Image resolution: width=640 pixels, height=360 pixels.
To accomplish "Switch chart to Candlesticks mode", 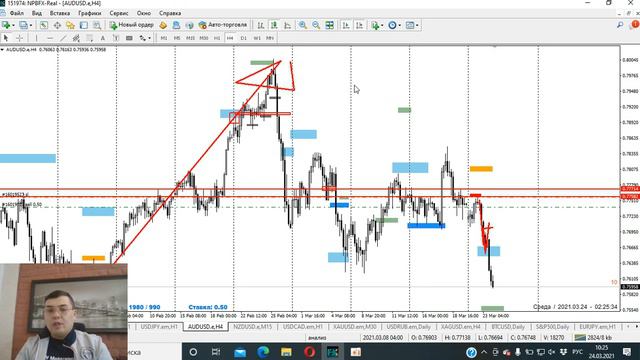I will pyautogui.click(x=274, y=25).
